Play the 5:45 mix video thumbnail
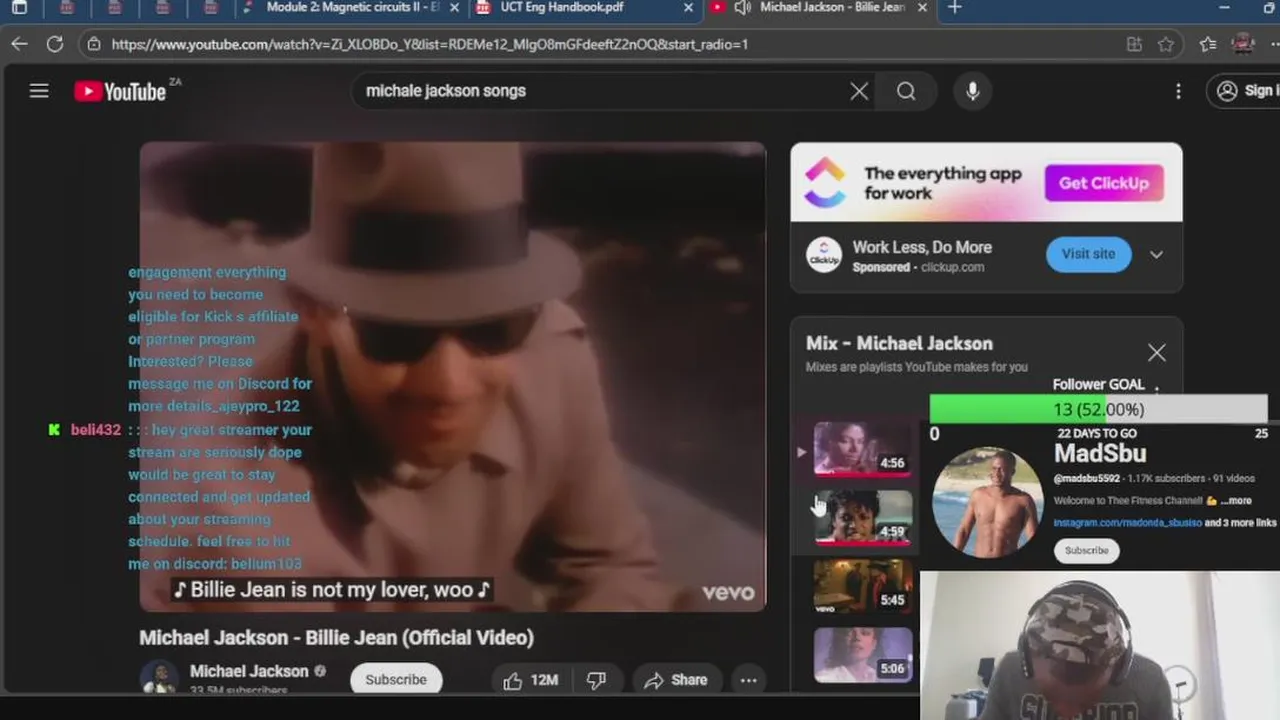This screenshot has width=1280, height=720. click(862, 585)
